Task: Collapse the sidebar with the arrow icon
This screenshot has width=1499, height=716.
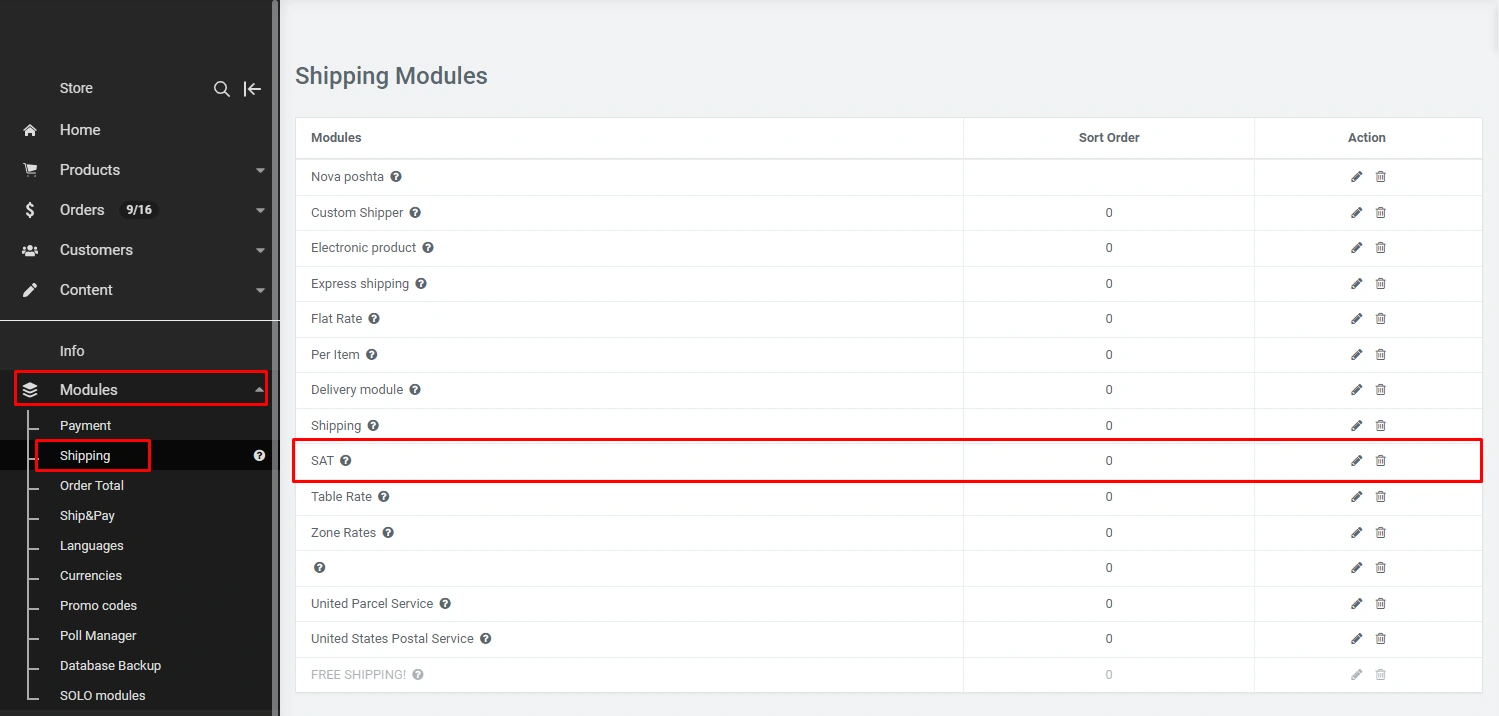Action: pyautogui.click(x=253, y=89)
